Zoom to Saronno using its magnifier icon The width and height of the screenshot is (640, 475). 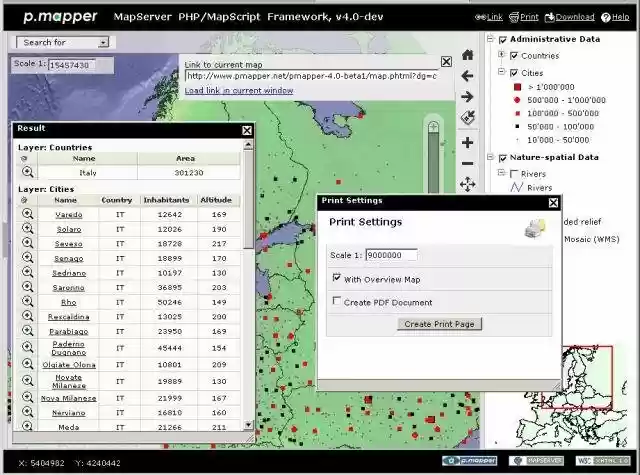coord(27,287)
